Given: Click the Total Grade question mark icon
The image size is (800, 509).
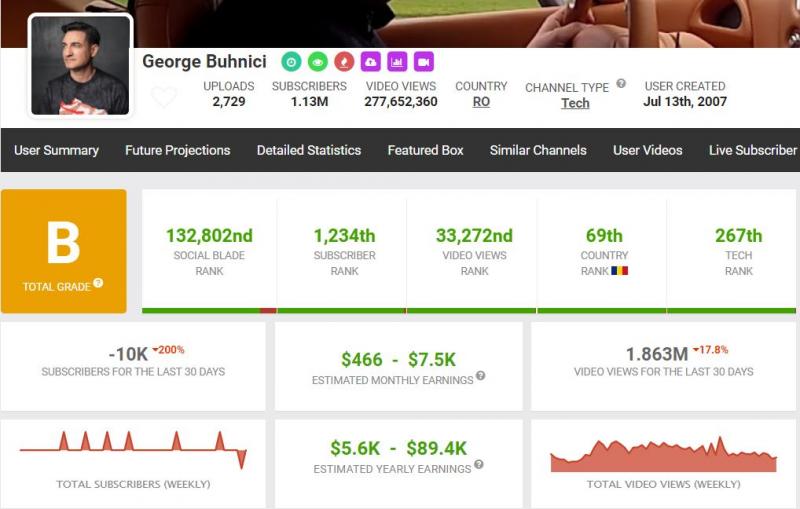Looking at the screenshot, I should pos(98,283).
